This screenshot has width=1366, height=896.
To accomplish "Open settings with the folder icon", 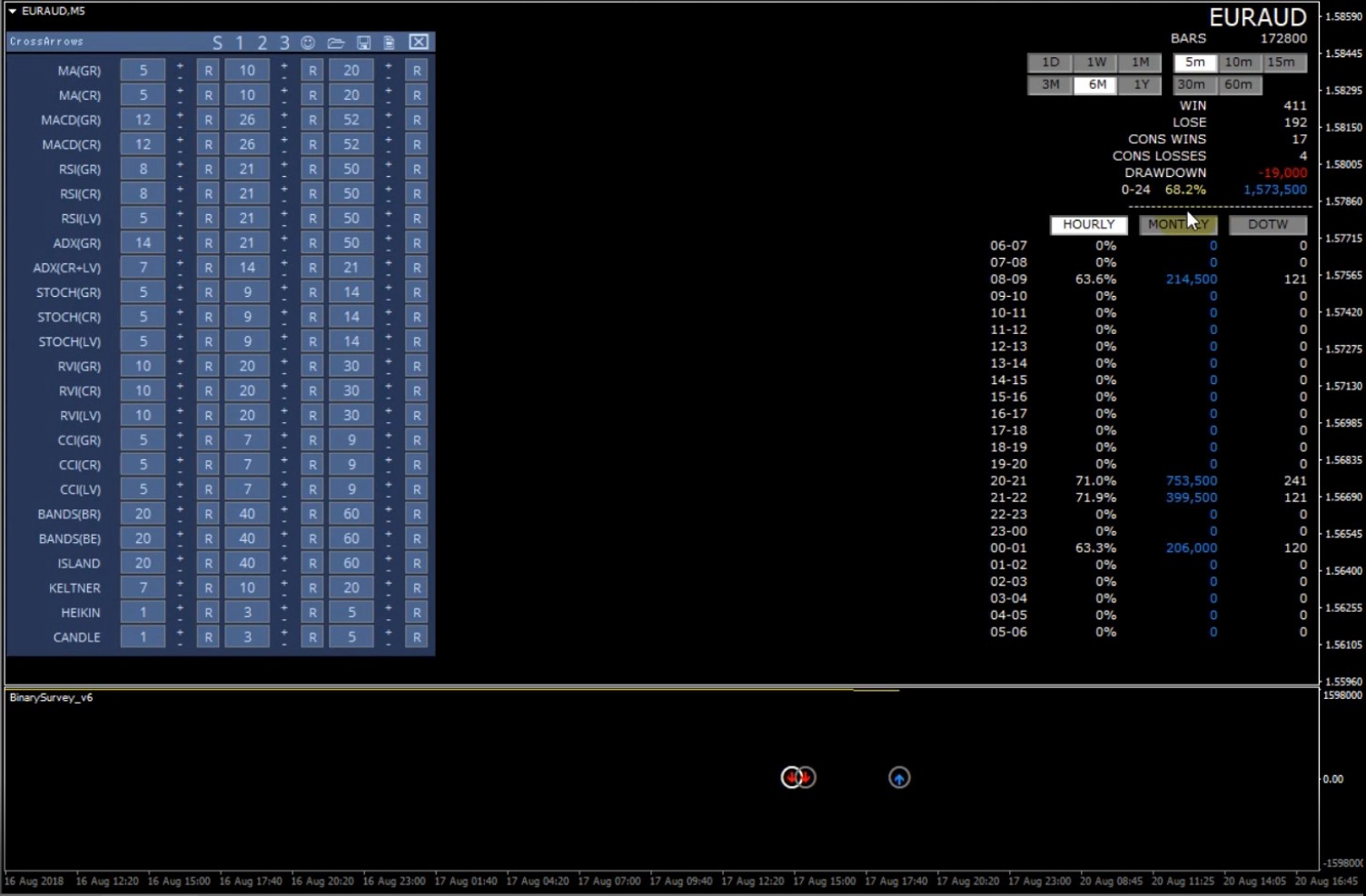I will pos(335,43).
